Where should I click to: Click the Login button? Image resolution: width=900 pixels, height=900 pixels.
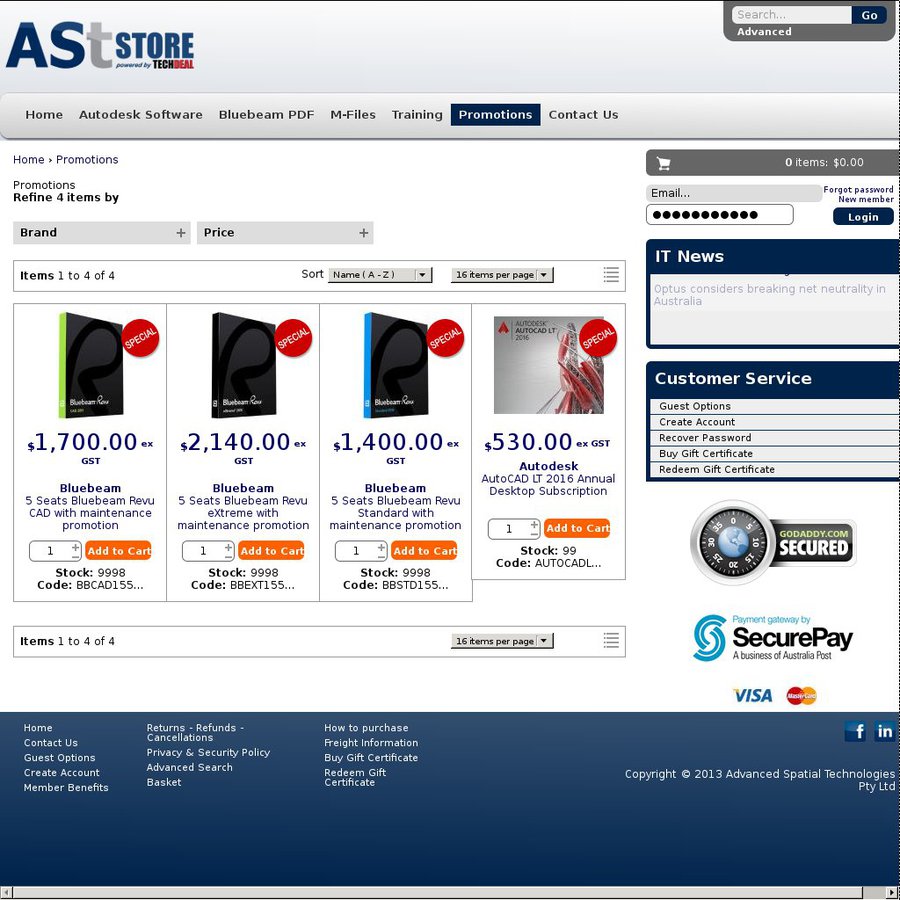point(863,217)
